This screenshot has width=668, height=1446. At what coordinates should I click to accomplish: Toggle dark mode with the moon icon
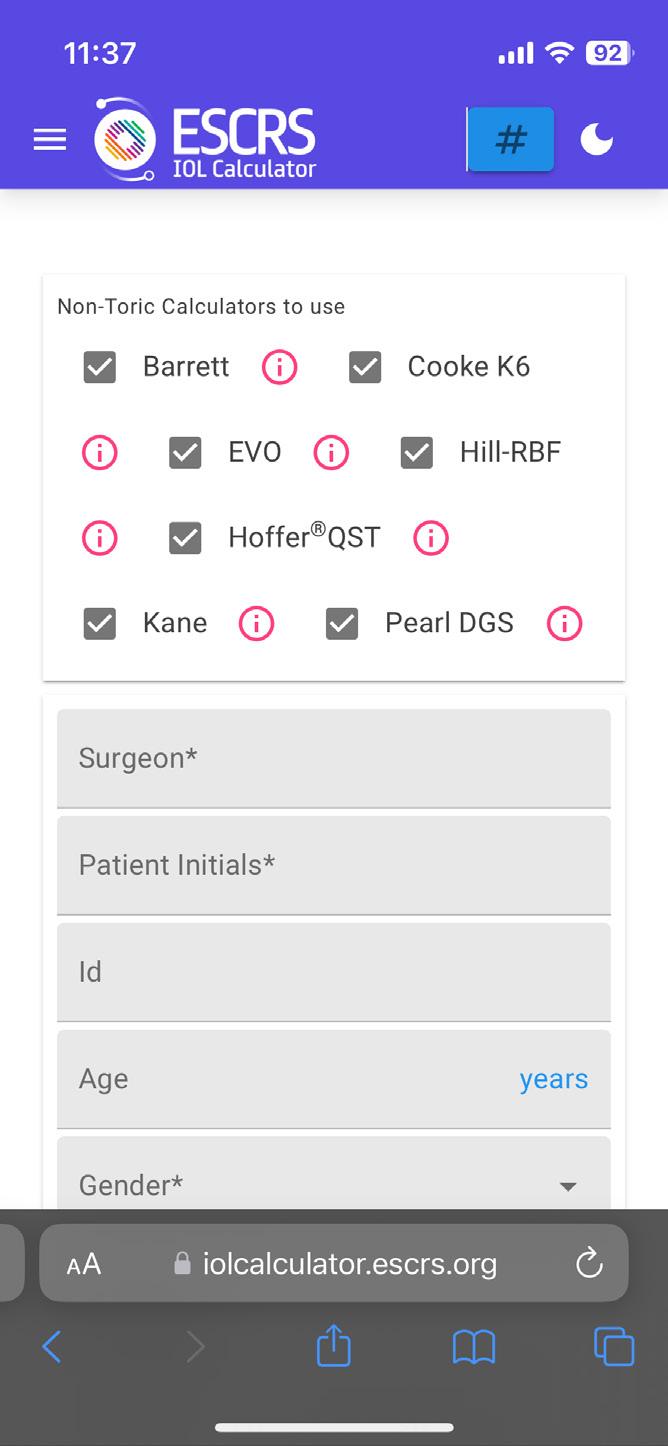tap(597, 140)
